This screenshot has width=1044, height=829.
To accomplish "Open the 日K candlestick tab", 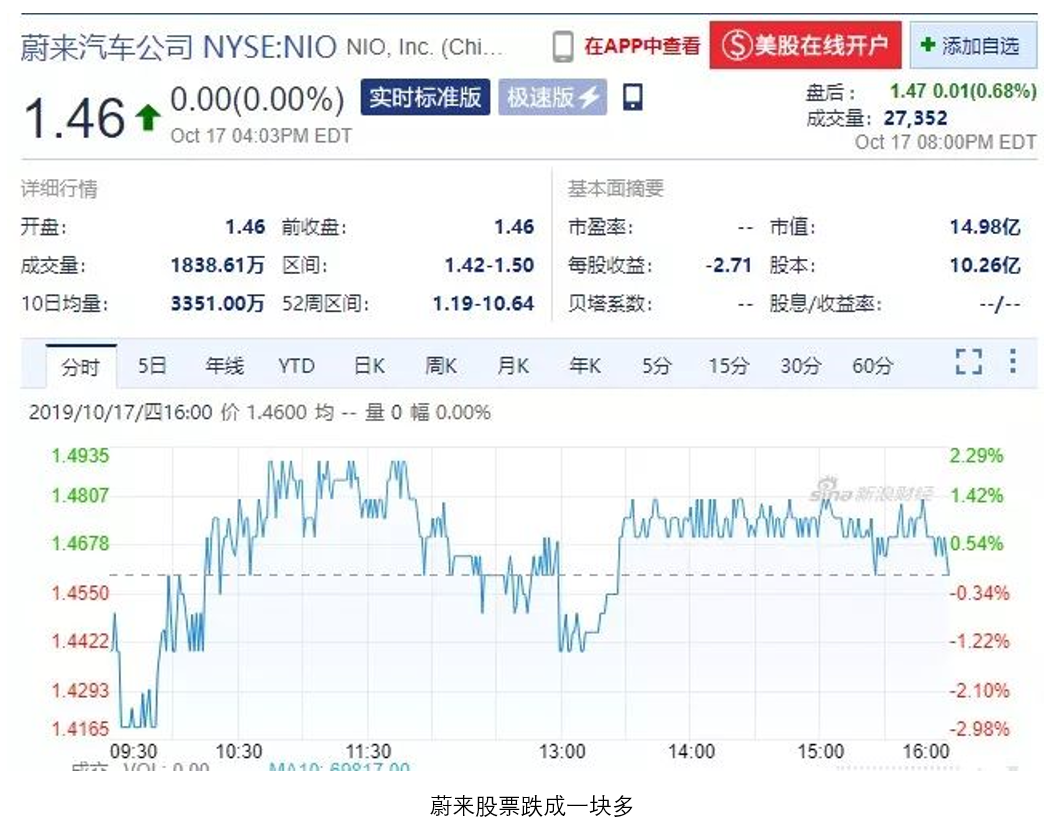I will point(369,366).
